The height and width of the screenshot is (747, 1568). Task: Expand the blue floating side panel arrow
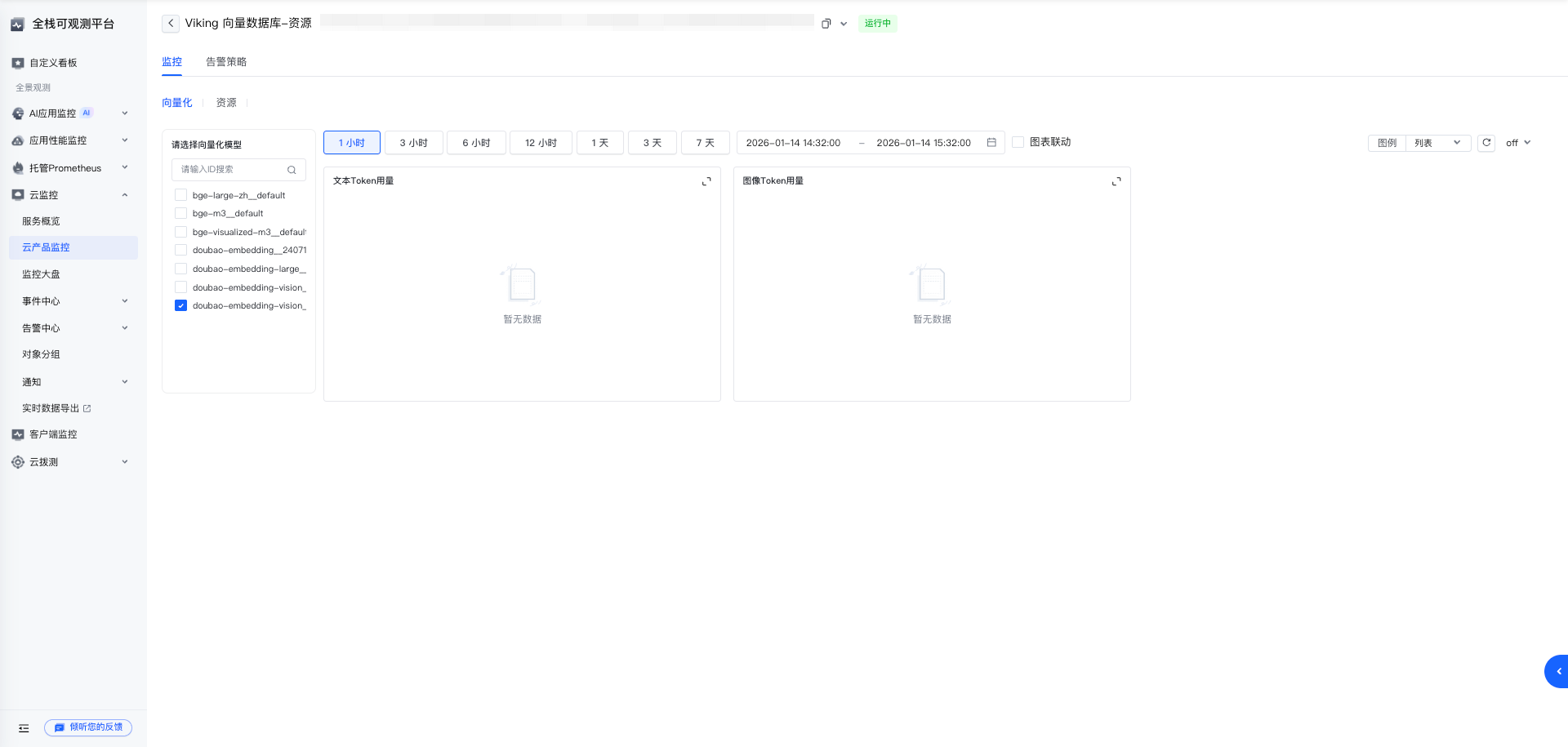pos(1557,671)
